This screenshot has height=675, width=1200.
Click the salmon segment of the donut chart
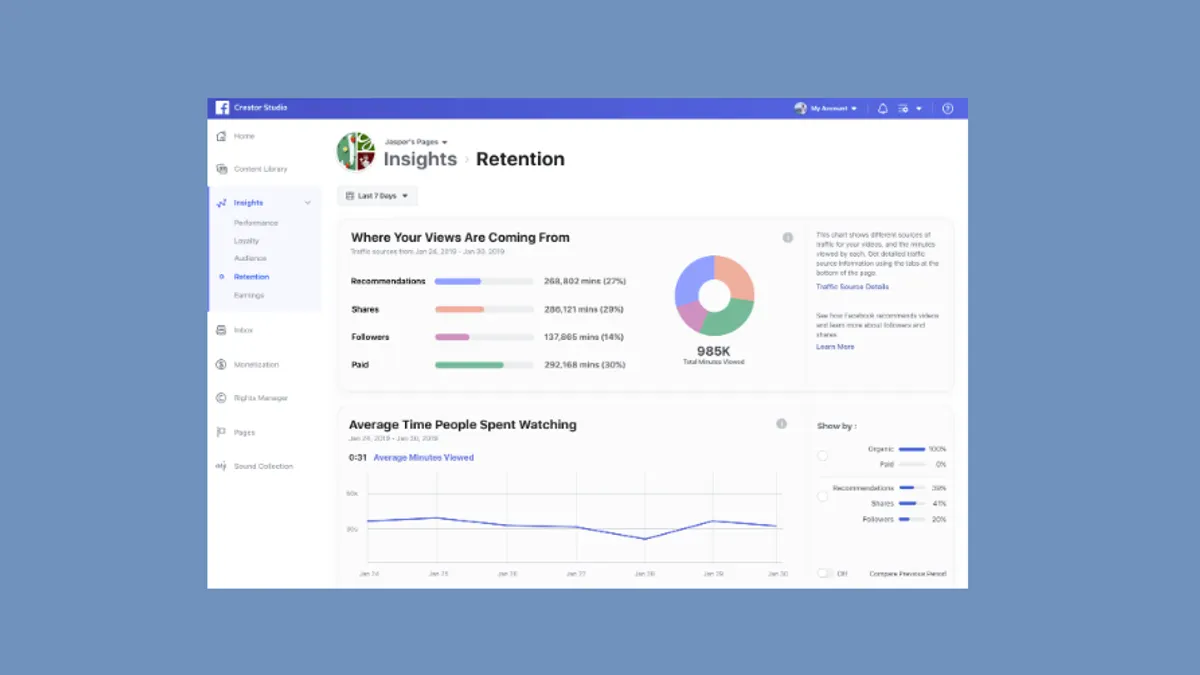736,276
